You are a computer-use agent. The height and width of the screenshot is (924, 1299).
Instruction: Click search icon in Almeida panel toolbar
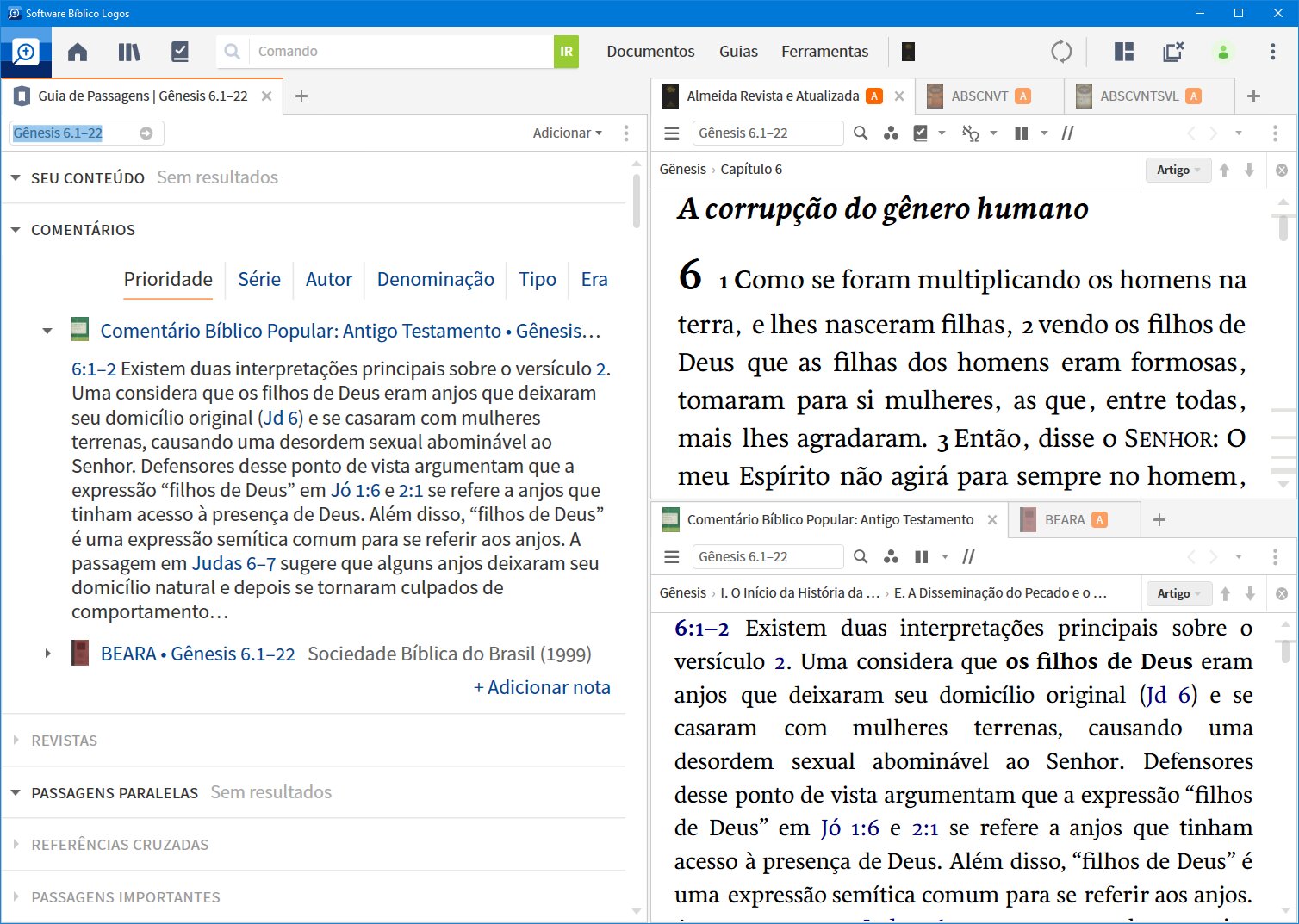[x=861, y=133]
